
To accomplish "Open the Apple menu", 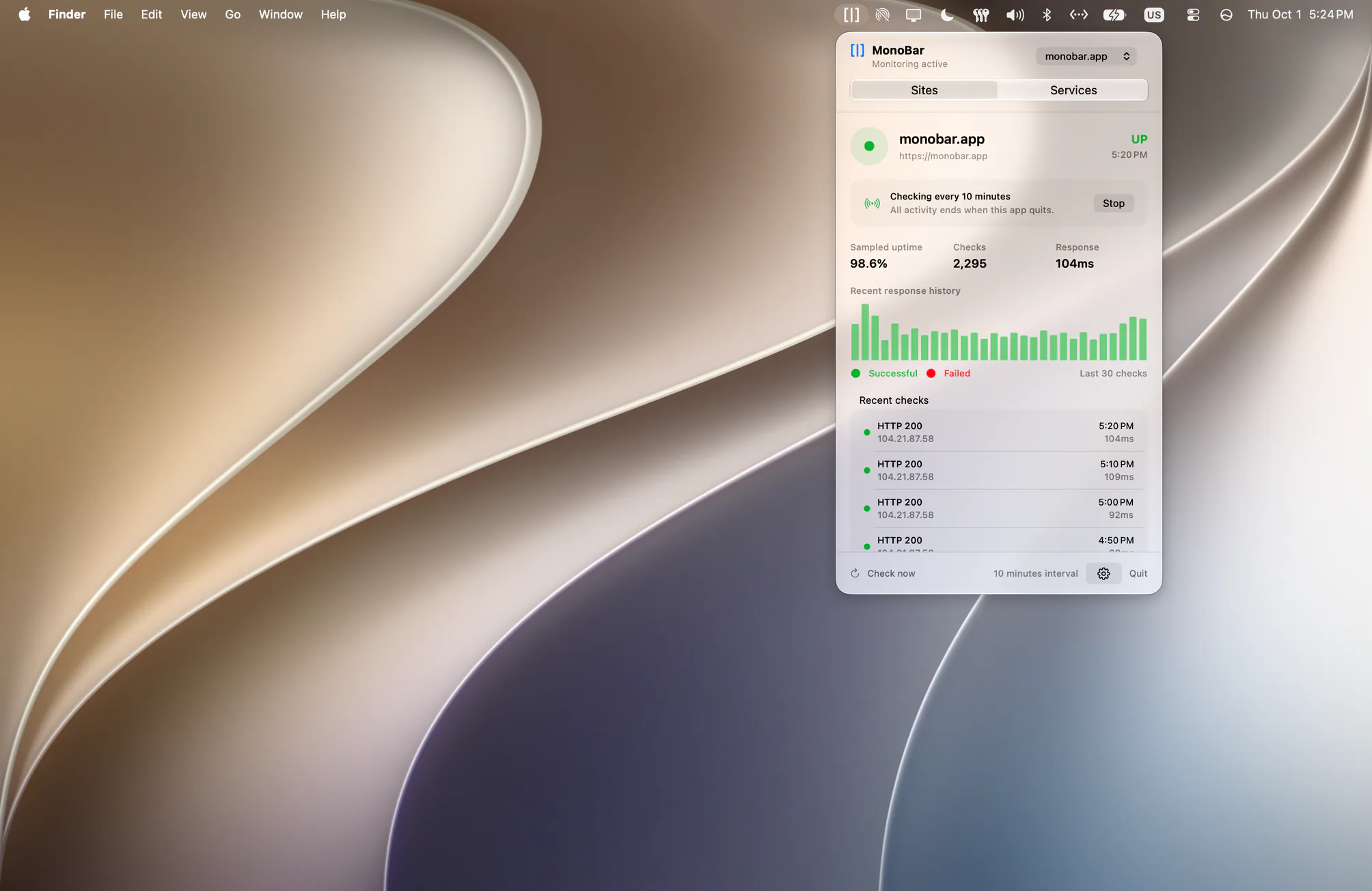I will coord(25,14).
